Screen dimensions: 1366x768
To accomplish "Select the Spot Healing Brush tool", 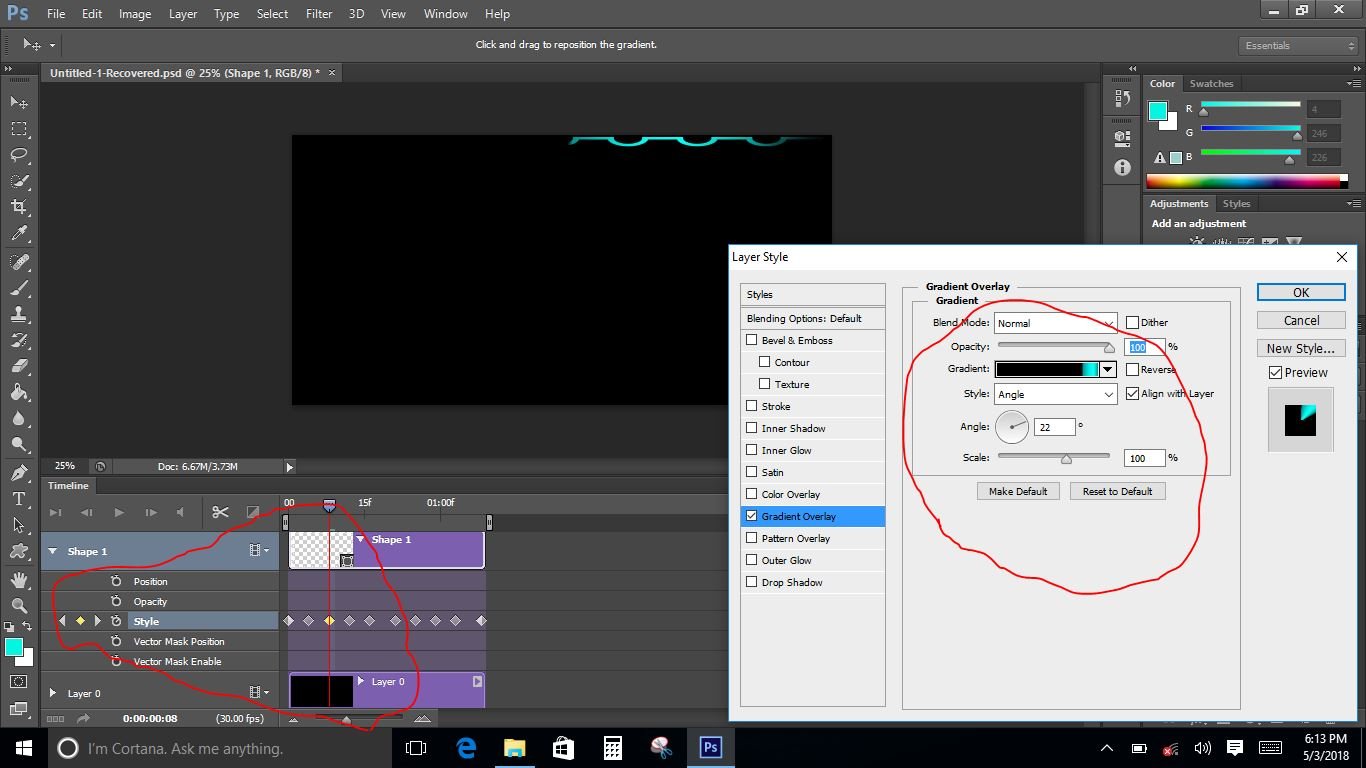I will pos(19,262).
